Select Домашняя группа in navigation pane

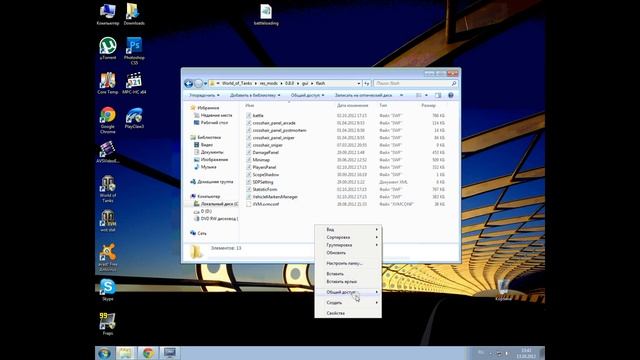pos(215,182)
